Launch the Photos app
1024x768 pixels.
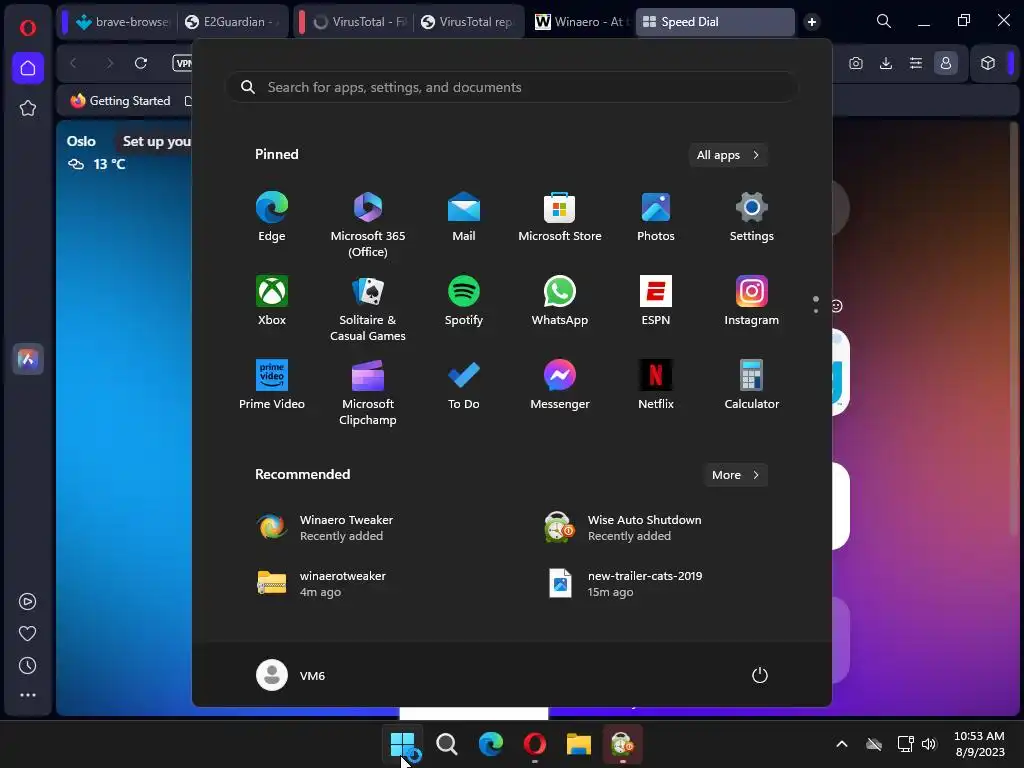[x=656, y=217]
